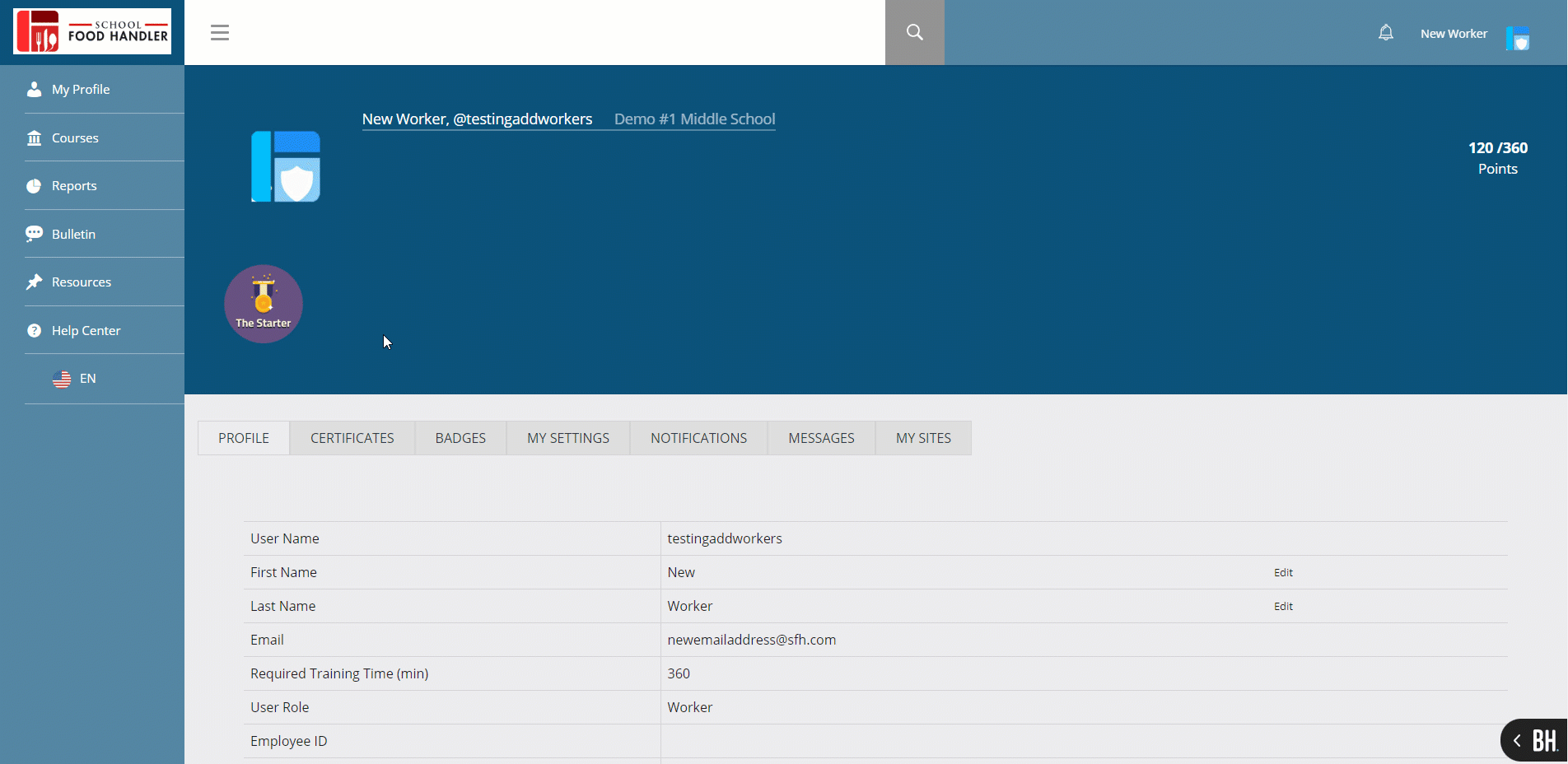
Task: Open the MESSAGES tab
Action: (821, 438)
